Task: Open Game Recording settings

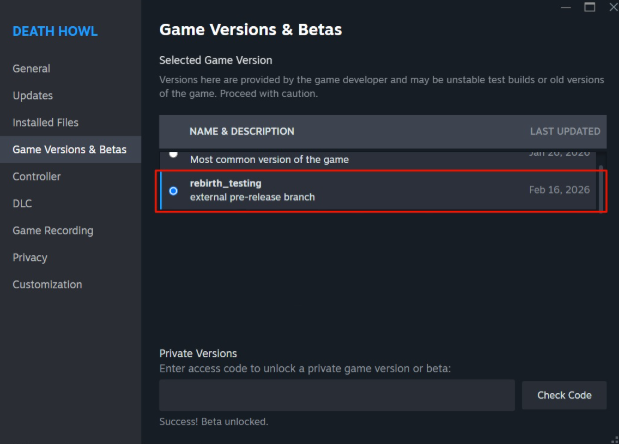Action: click(x=53, y=231)
